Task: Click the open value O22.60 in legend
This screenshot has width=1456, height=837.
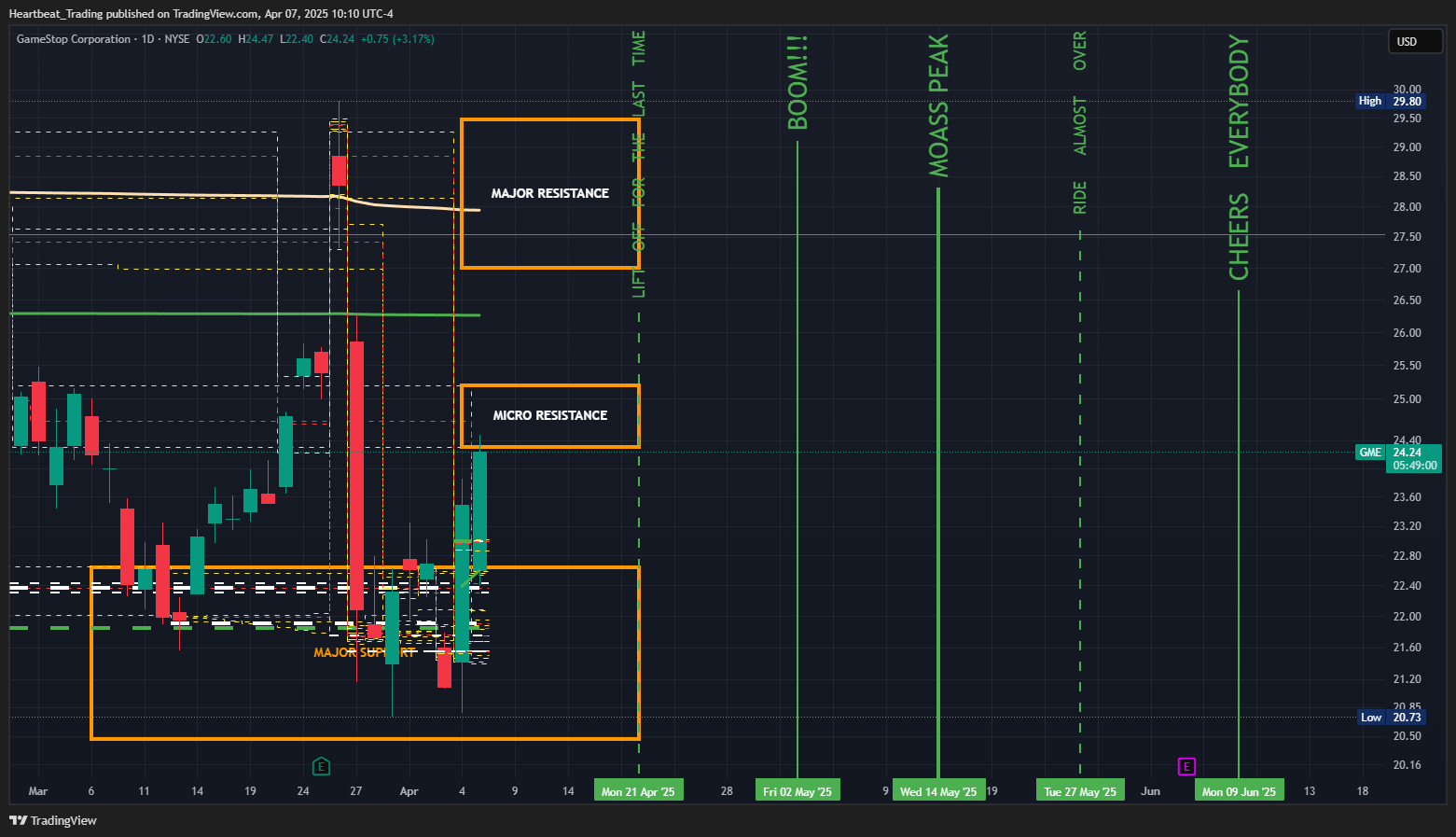Action: coord(214,39)
